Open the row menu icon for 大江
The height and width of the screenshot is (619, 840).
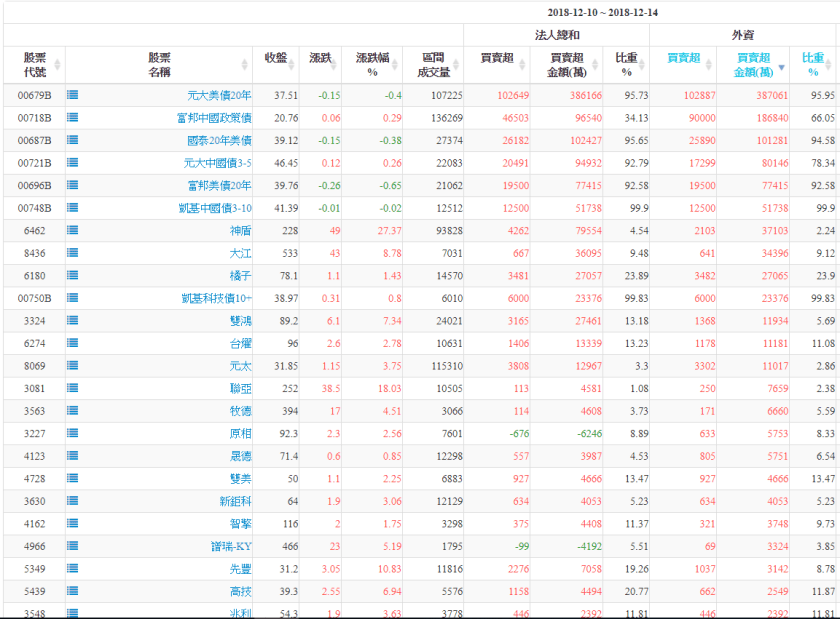73,253
